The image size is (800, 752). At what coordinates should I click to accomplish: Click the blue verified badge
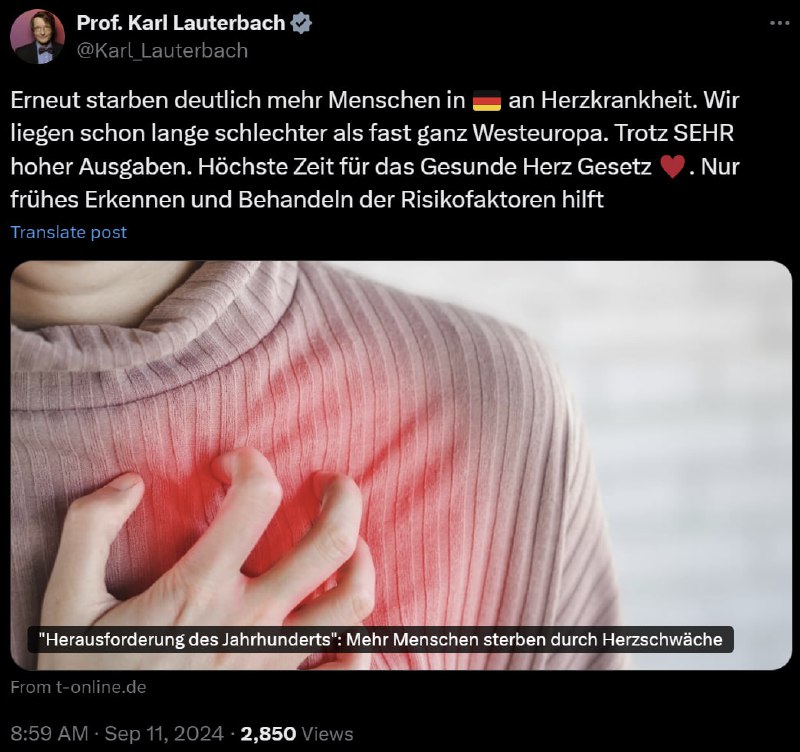coord(301,23)
